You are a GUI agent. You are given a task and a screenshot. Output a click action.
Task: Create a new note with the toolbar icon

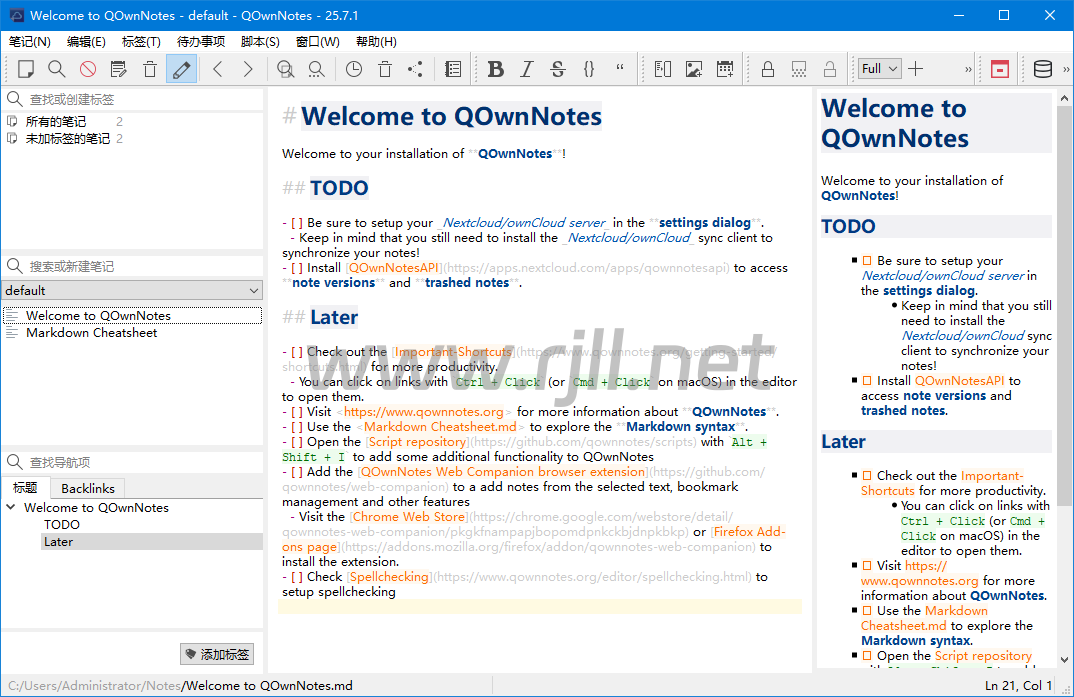[x=26, y=69]
